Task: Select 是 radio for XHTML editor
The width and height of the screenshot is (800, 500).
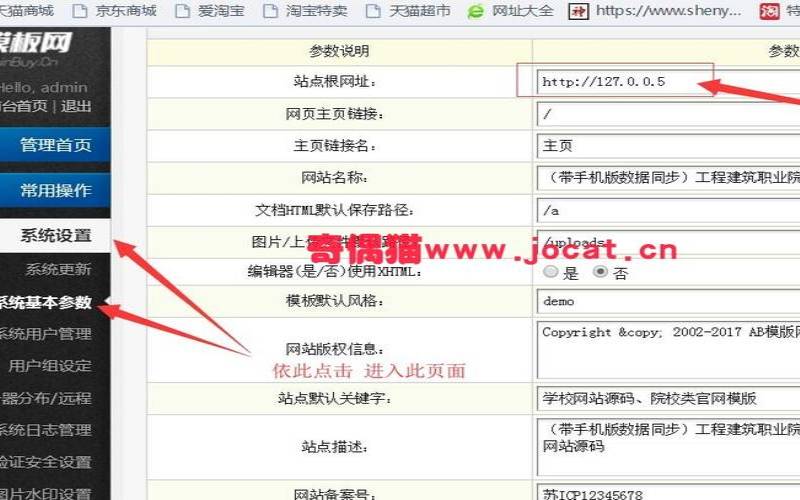Action: coord(551,271)
